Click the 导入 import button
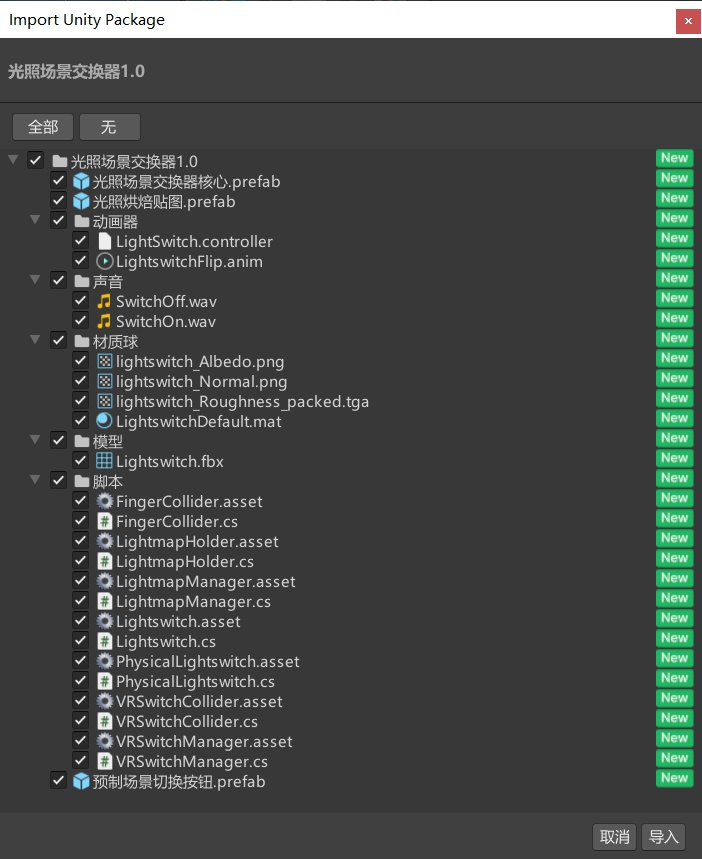 [x=663, y=837]
